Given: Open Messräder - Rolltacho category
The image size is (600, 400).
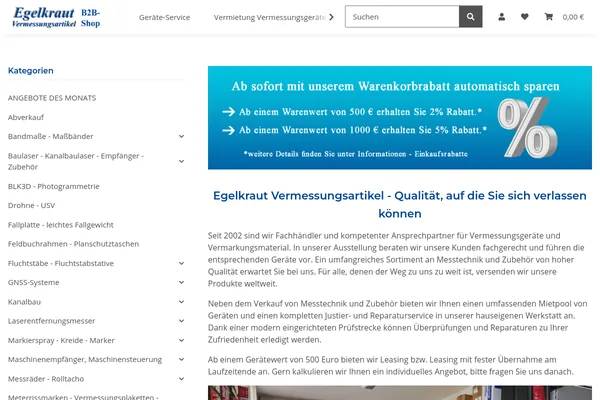Looking at the screenshot, I should [x=46, y=379].
